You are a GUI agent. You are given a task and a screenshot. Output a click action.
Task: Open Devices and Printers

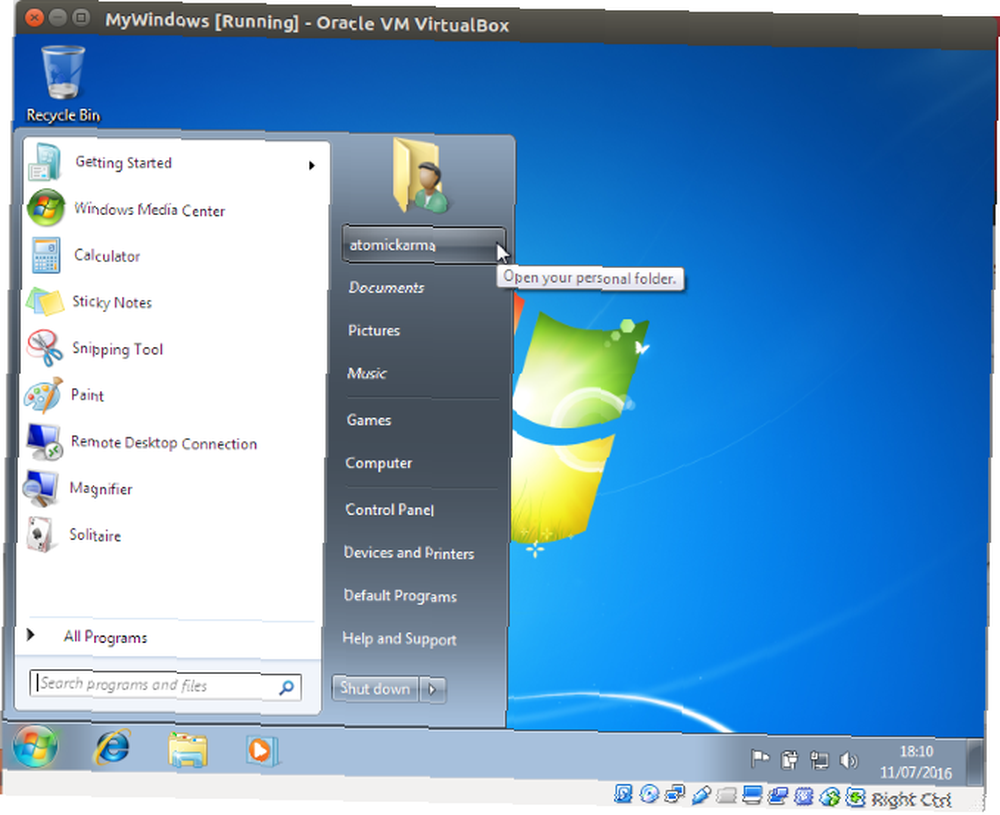[409, 553]
